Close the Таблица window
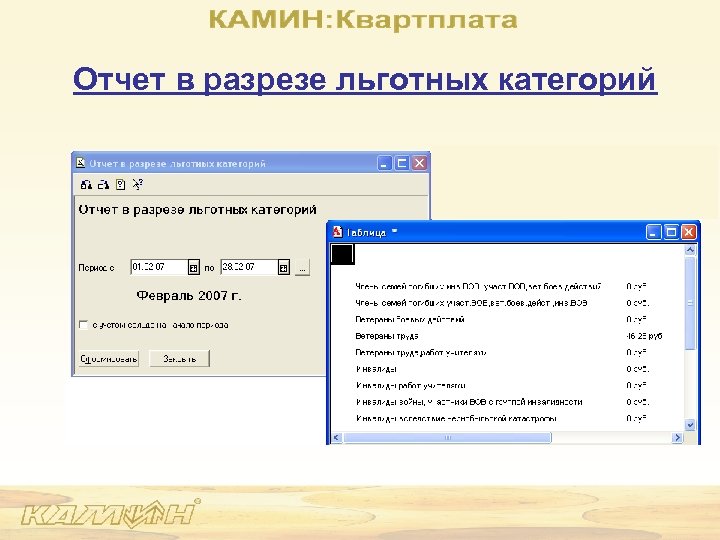The width and height of the screenshot is (720, 540). click(x=688, y=232)
